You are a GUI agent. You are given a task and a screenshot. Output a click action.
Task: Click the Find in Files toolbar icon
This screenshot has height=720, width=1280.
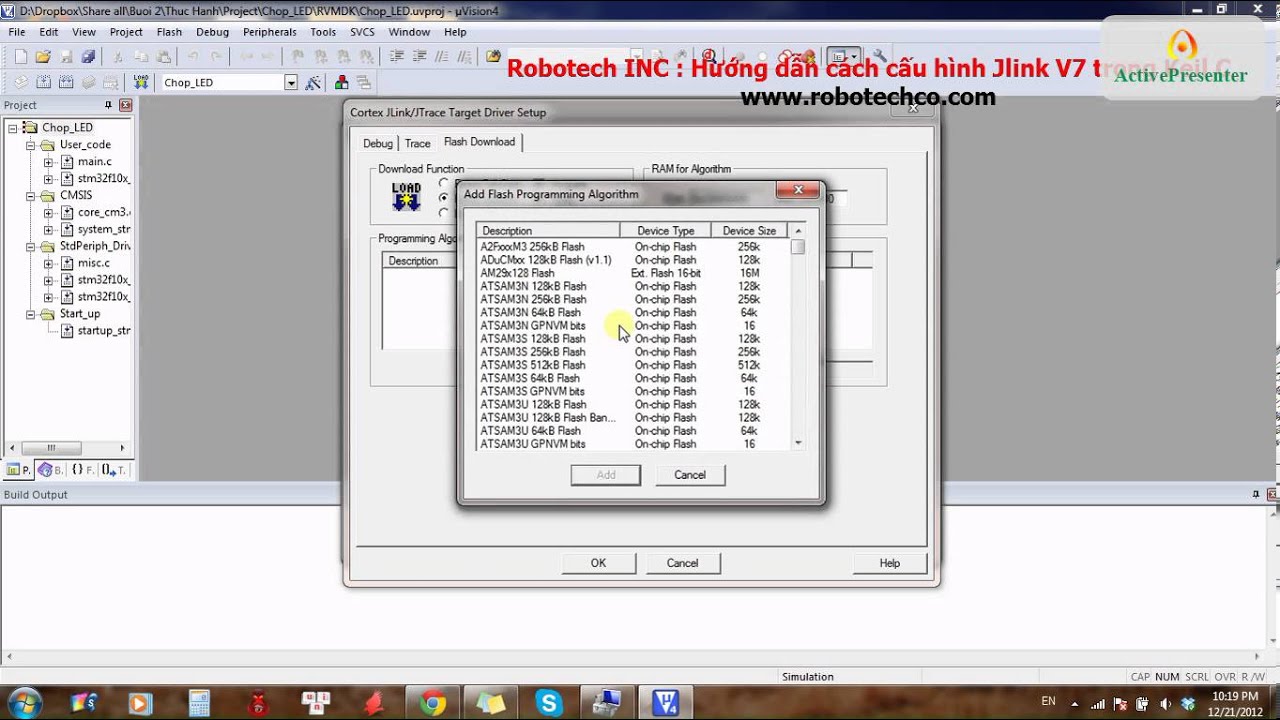point(493,57)
